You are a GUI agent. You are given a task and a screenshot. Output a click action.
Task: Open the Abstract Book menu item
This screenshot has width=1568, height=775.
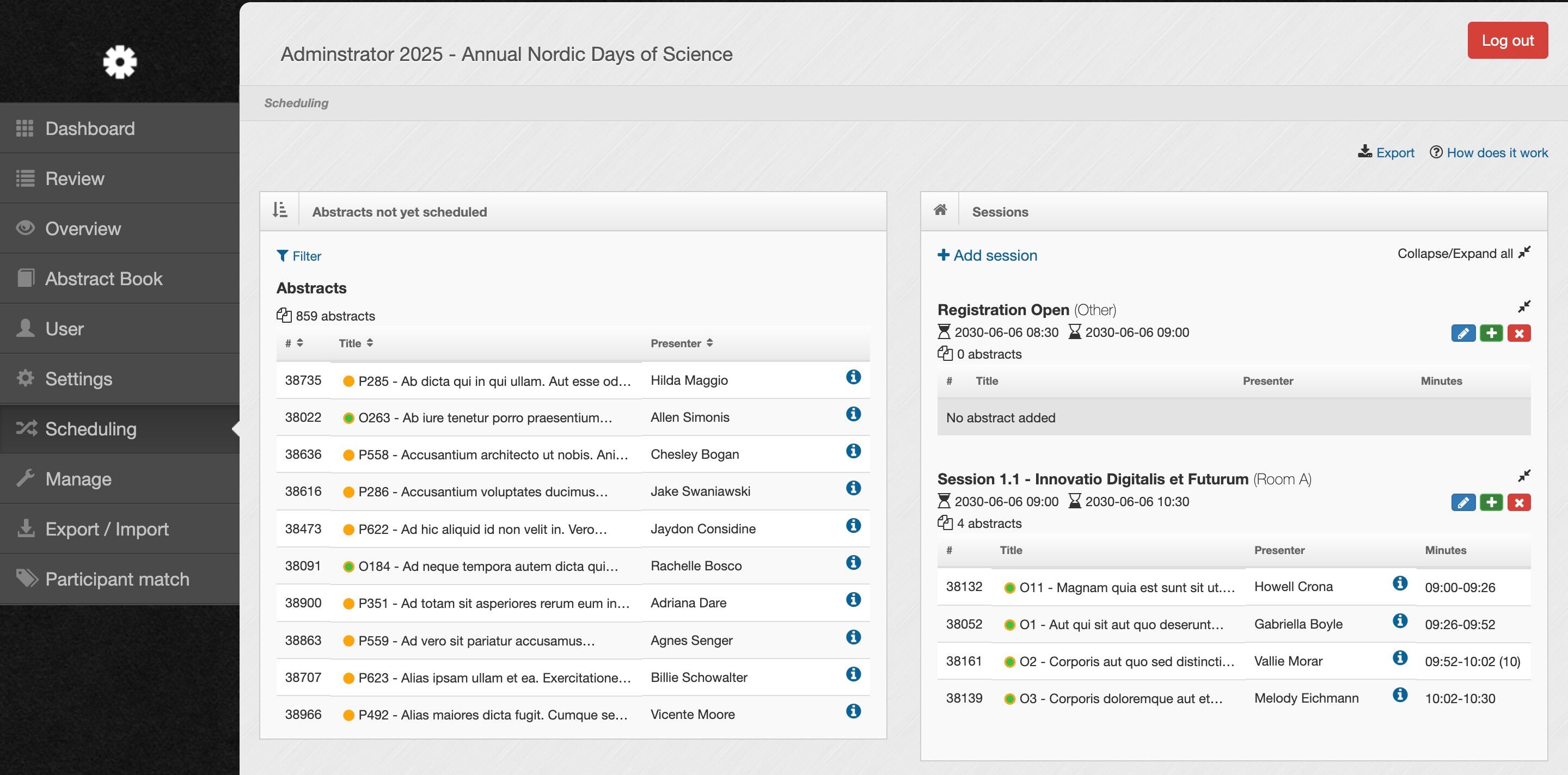pos(103,279)
